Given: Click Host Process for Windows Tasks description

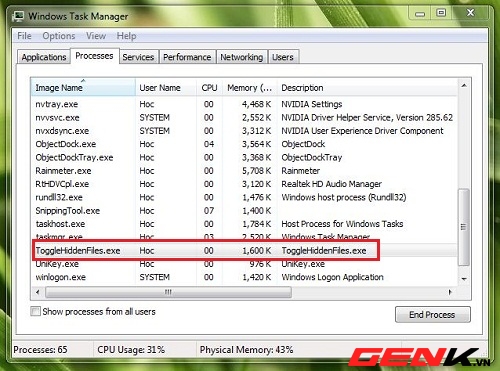Looking at the screenshot, I should [x=342, y=224].
